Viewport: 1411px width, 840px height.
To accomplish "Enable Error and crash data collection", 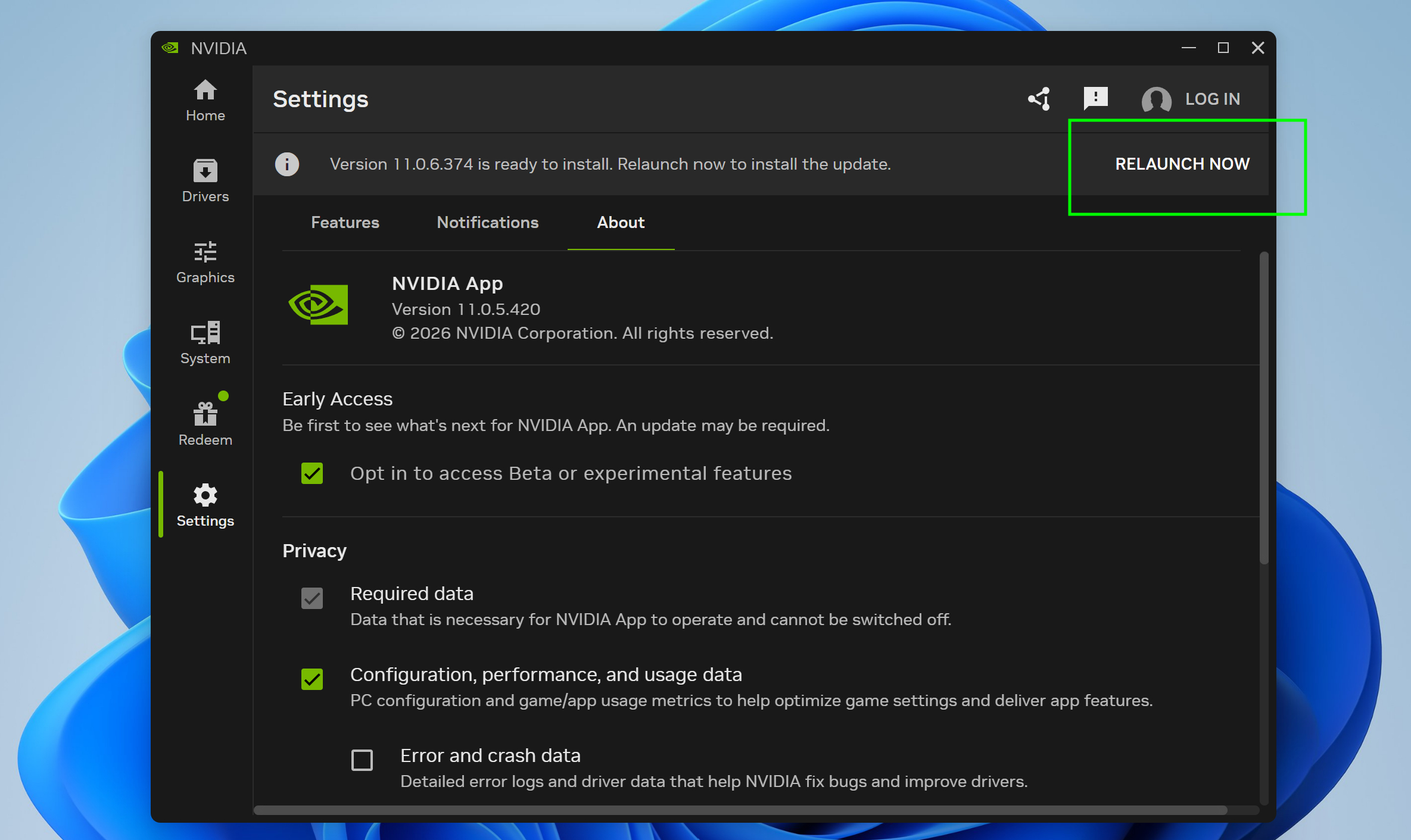I will [362, 760].
